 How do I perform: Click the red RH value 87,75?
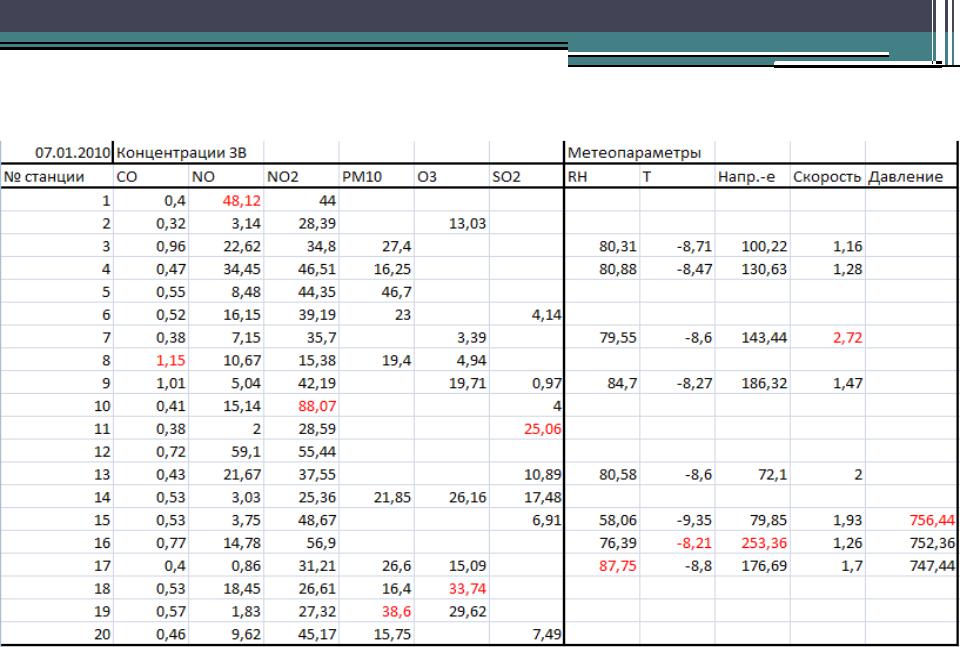pyautogui.click(x=618, y=566)
